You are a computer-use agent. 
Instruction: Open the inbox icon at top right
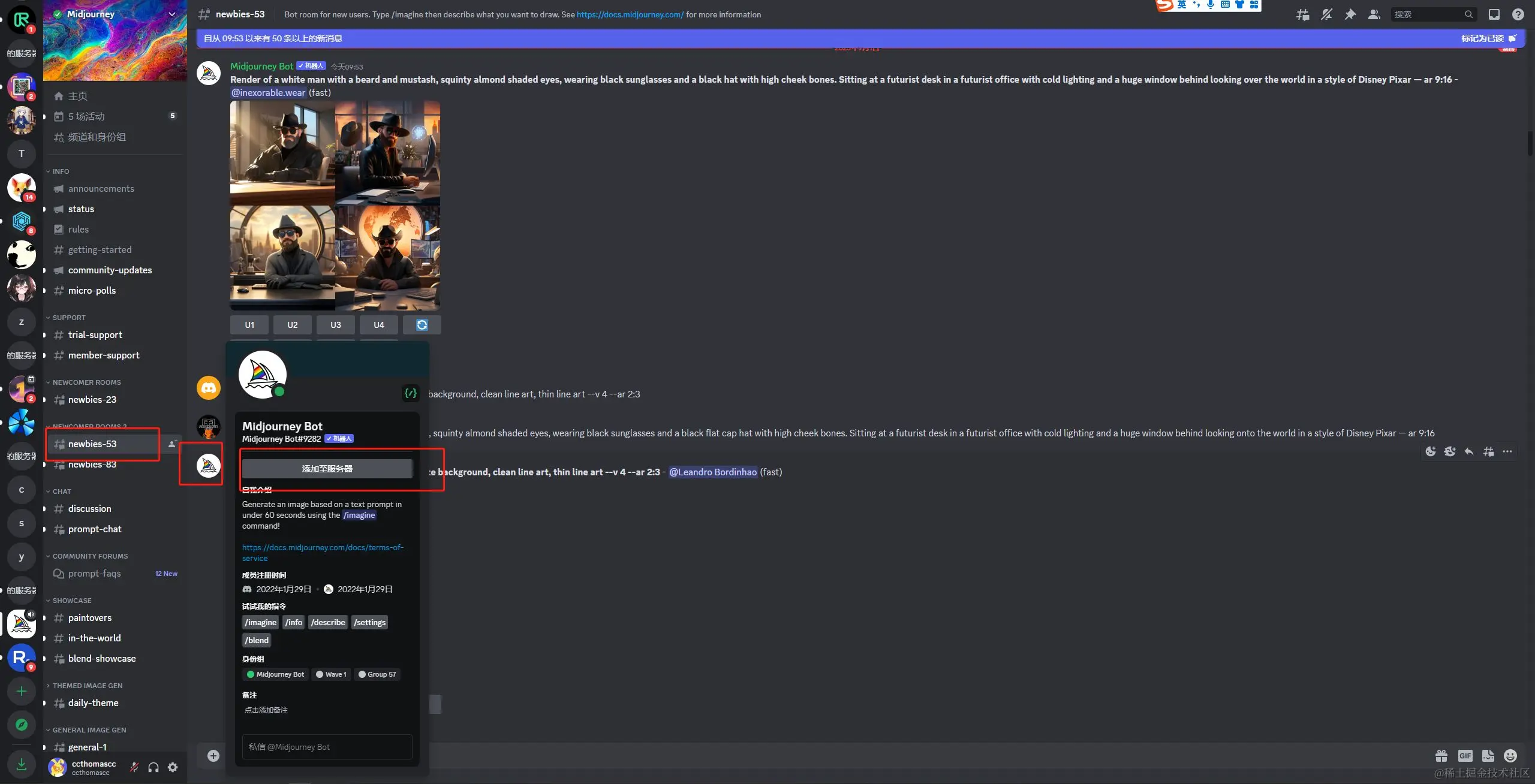[x=1494, y=14]
